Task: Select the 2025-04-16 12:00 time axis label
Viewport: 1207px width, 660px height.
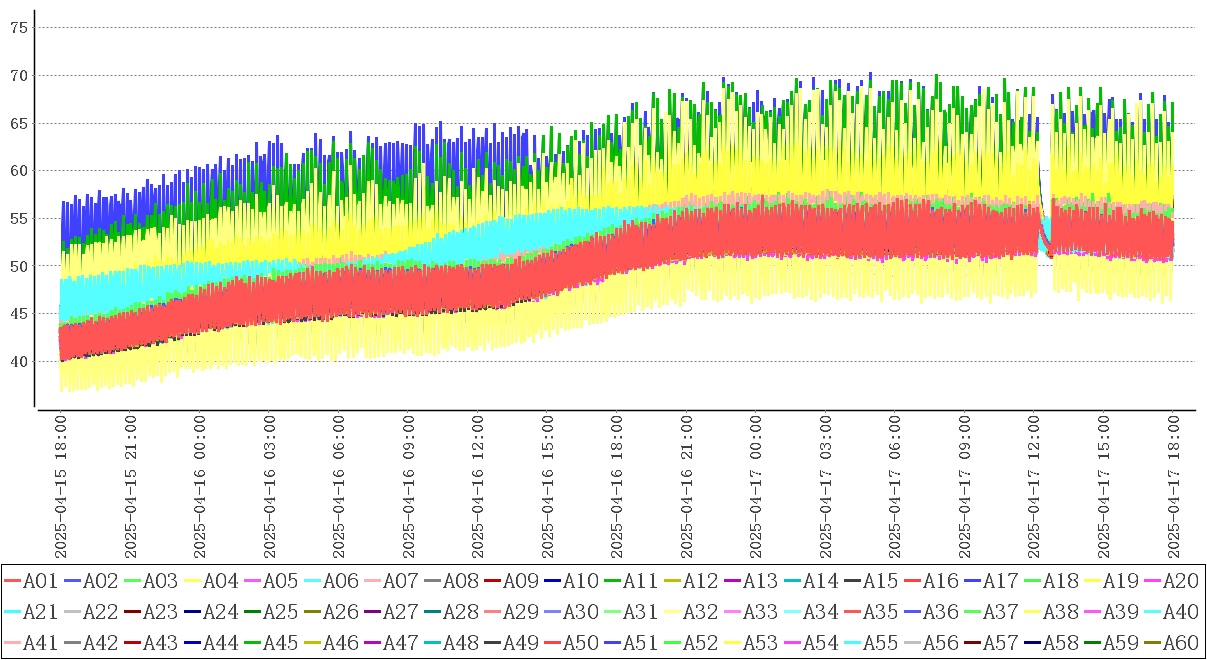Action: [x=478, y=488]
